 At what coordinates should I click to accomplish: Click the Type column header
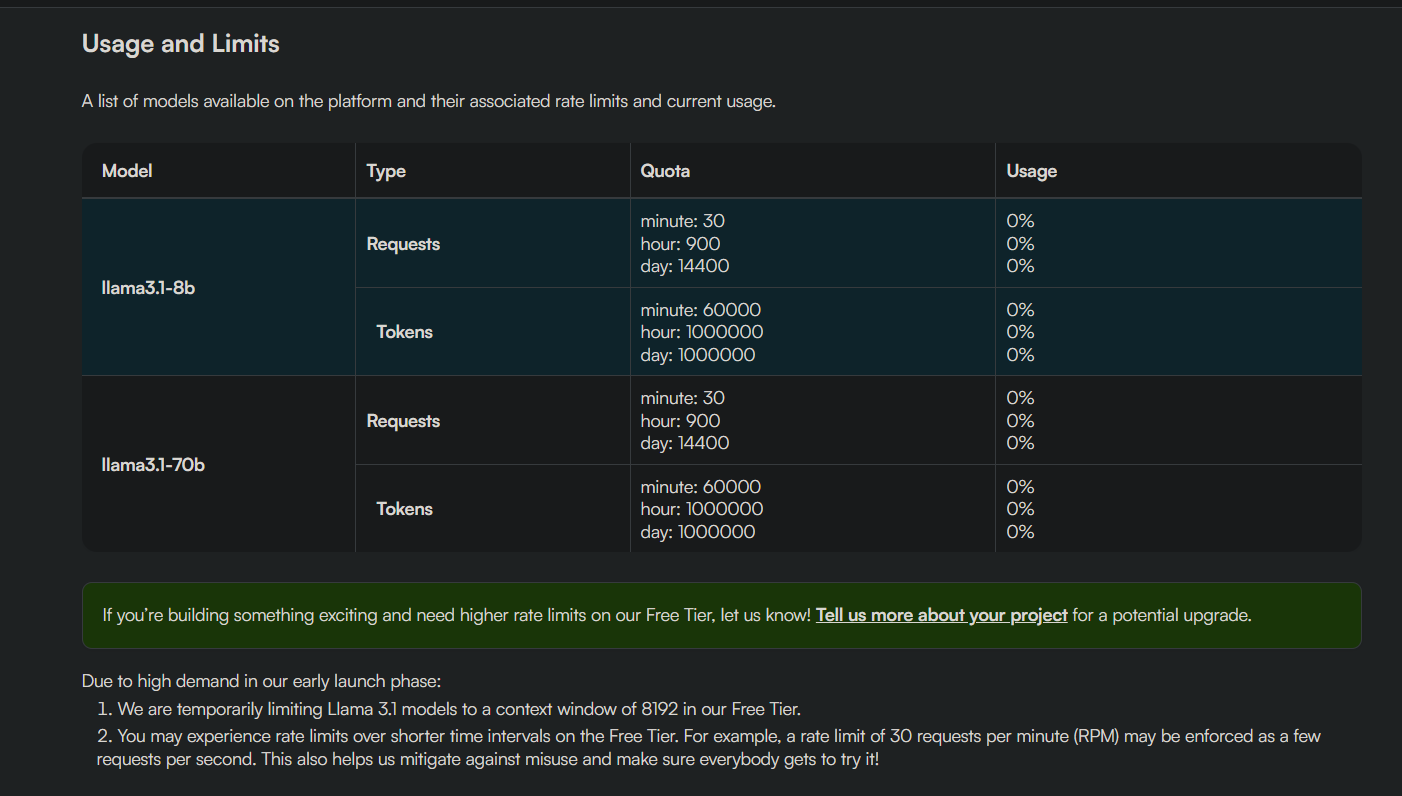[386, 171]
